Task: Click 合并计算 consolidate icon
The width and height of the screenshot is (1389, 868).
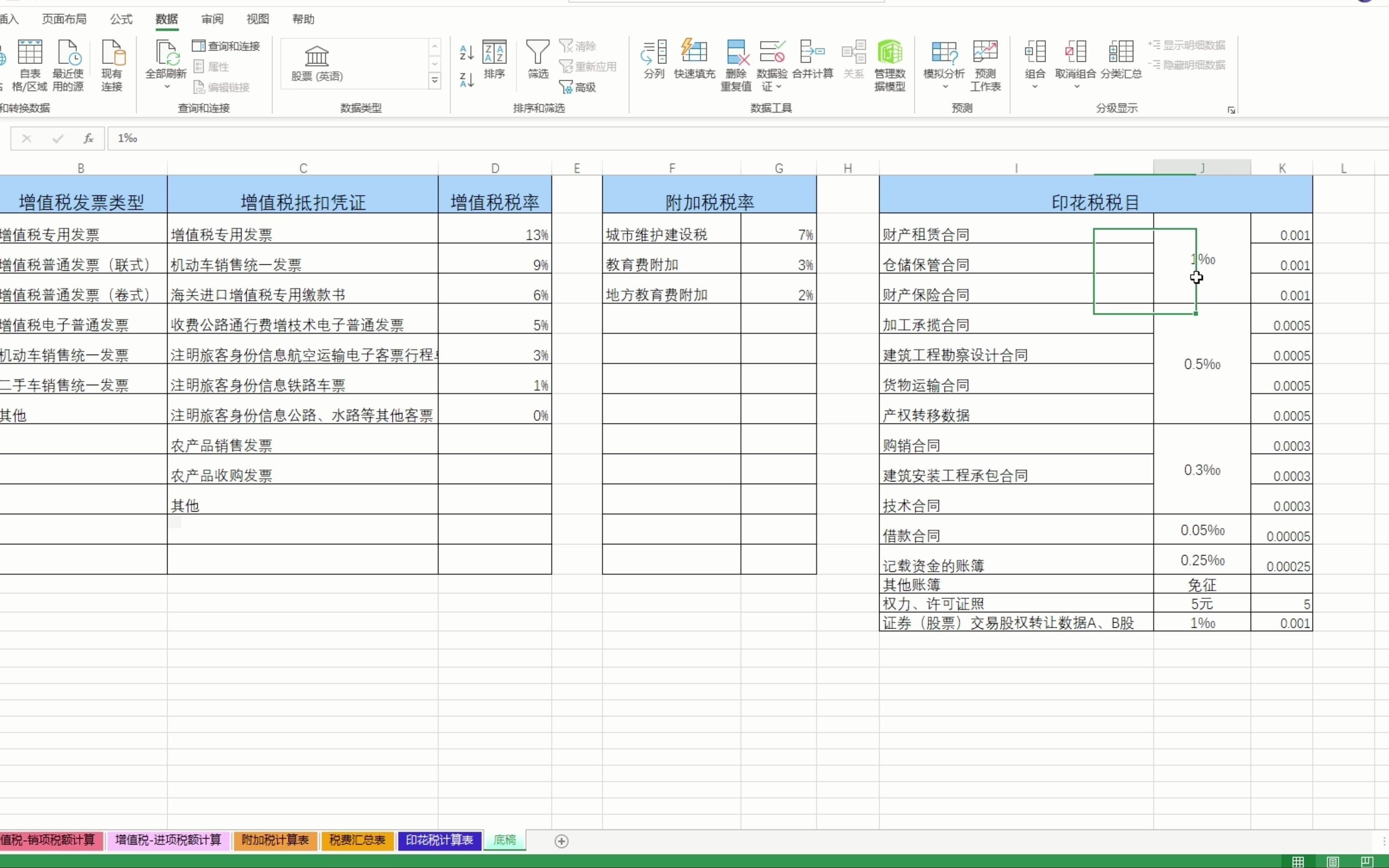Action: [812, 59]
